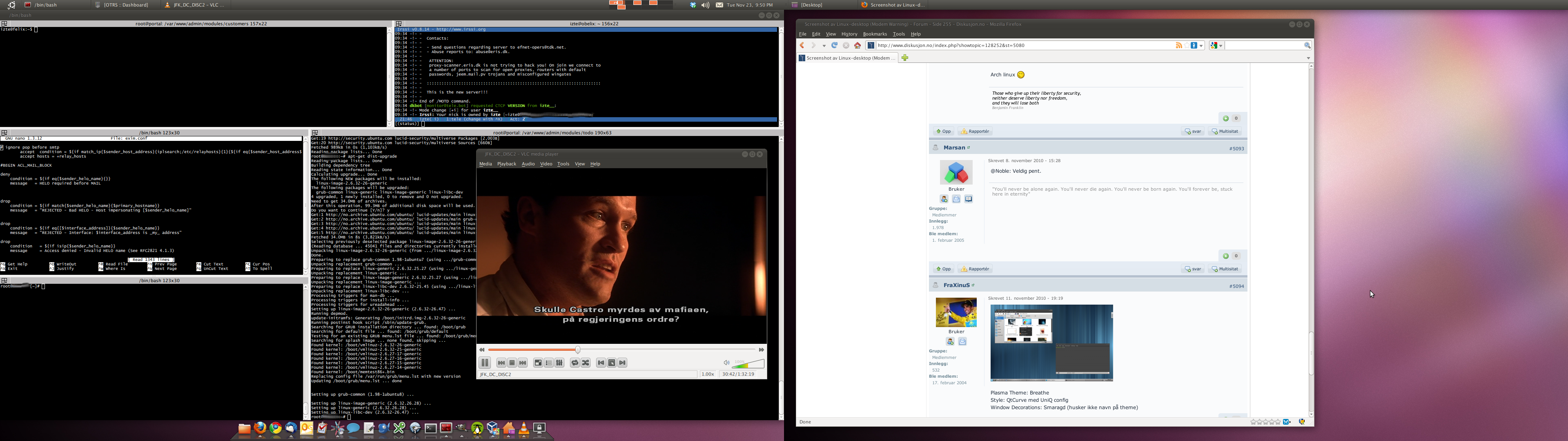This screenshot has width=1568, height=441.
Task: Click the volume icon in top panel
Action: tap(706, 5)
